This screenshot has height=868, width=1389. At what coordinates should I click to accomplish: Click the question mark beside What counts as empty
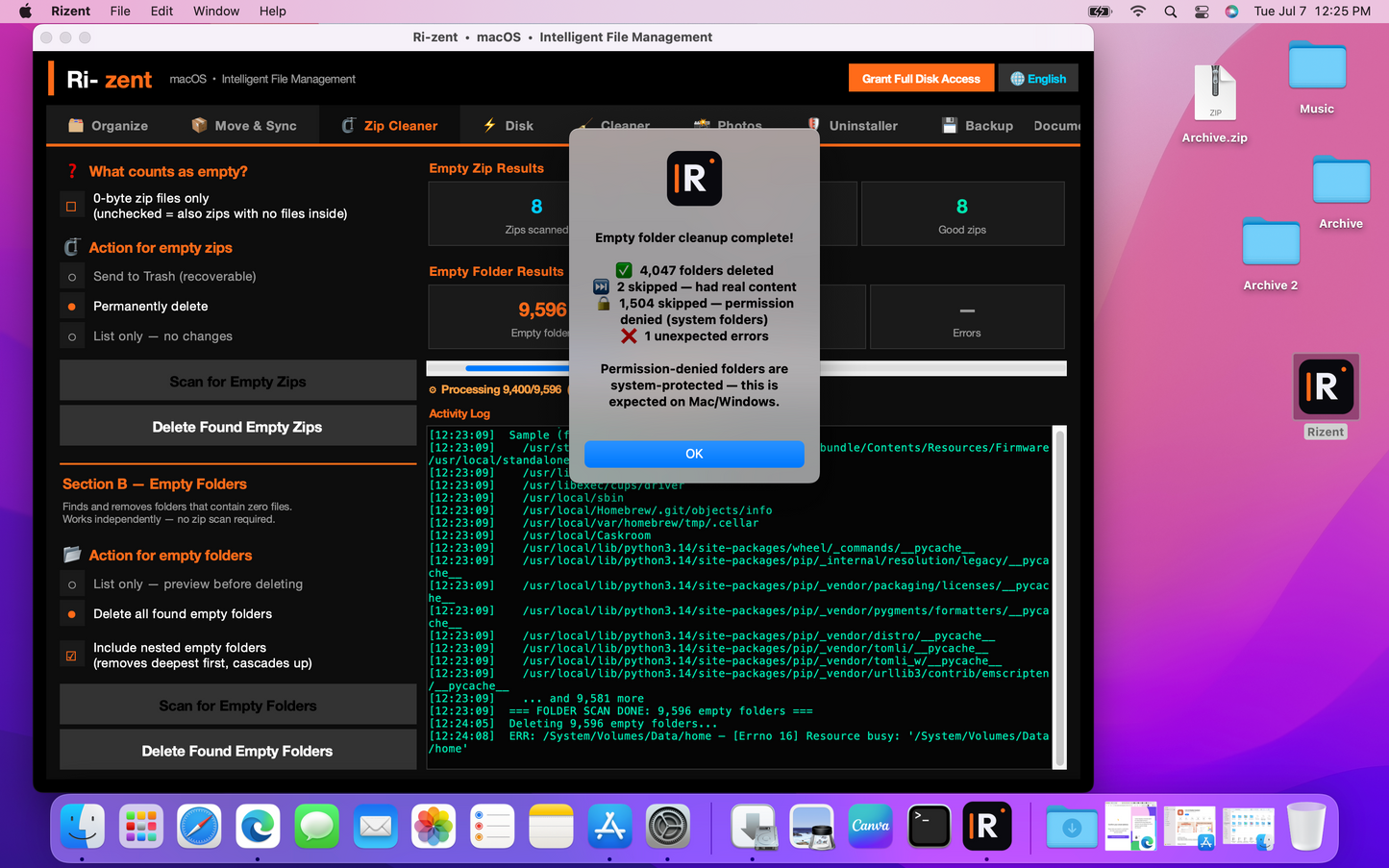[x=71, y=171]
